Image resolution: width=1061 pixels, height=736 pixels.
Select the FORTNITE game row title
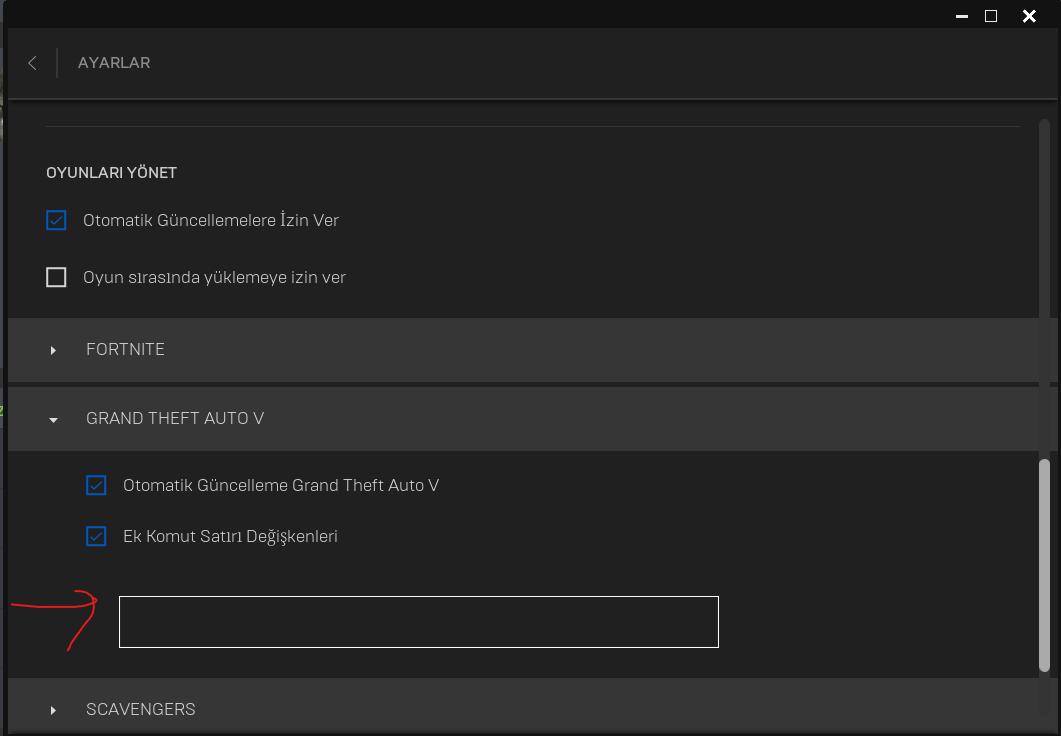point(125,349)
